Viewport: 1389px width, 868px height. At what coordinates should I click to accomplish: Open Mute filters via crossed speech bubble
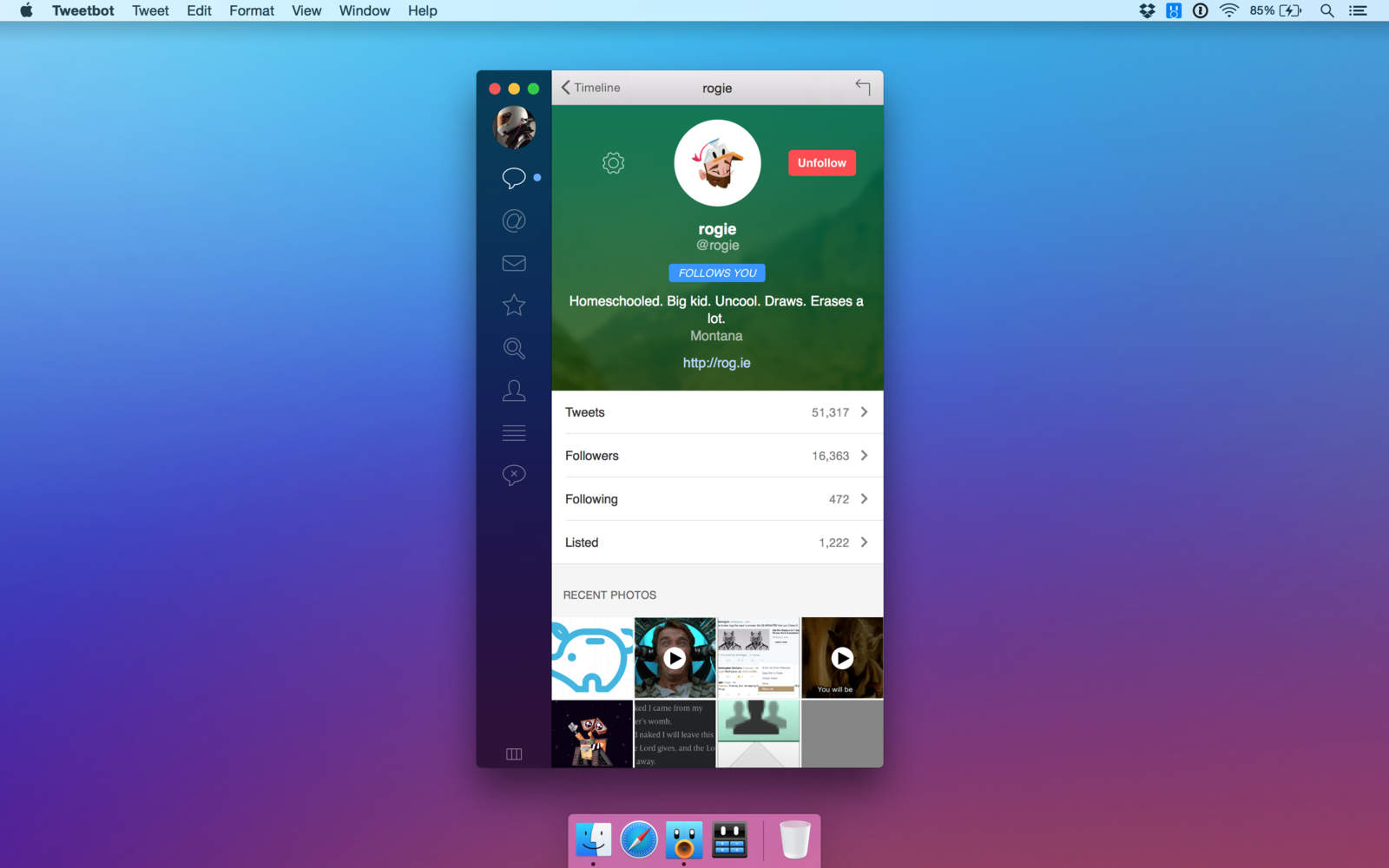pyautogui.click(x=514, y=475)
